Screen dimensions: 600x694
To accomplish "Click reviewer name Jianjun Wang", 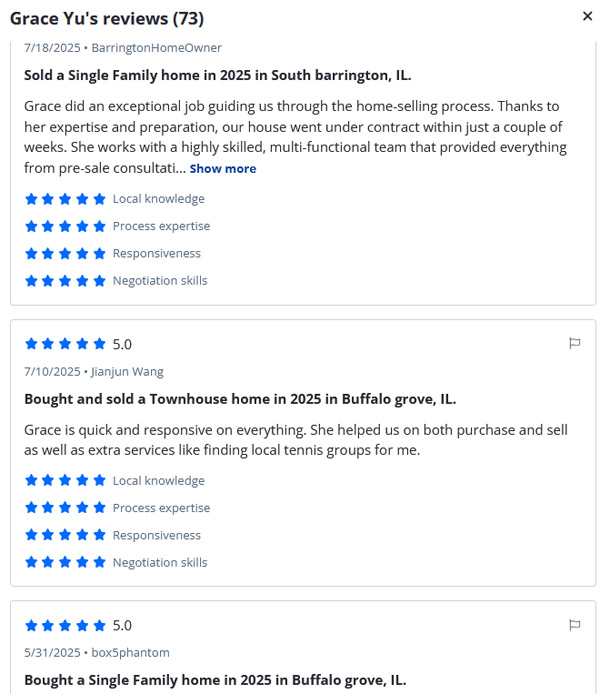I will point(127,372).
